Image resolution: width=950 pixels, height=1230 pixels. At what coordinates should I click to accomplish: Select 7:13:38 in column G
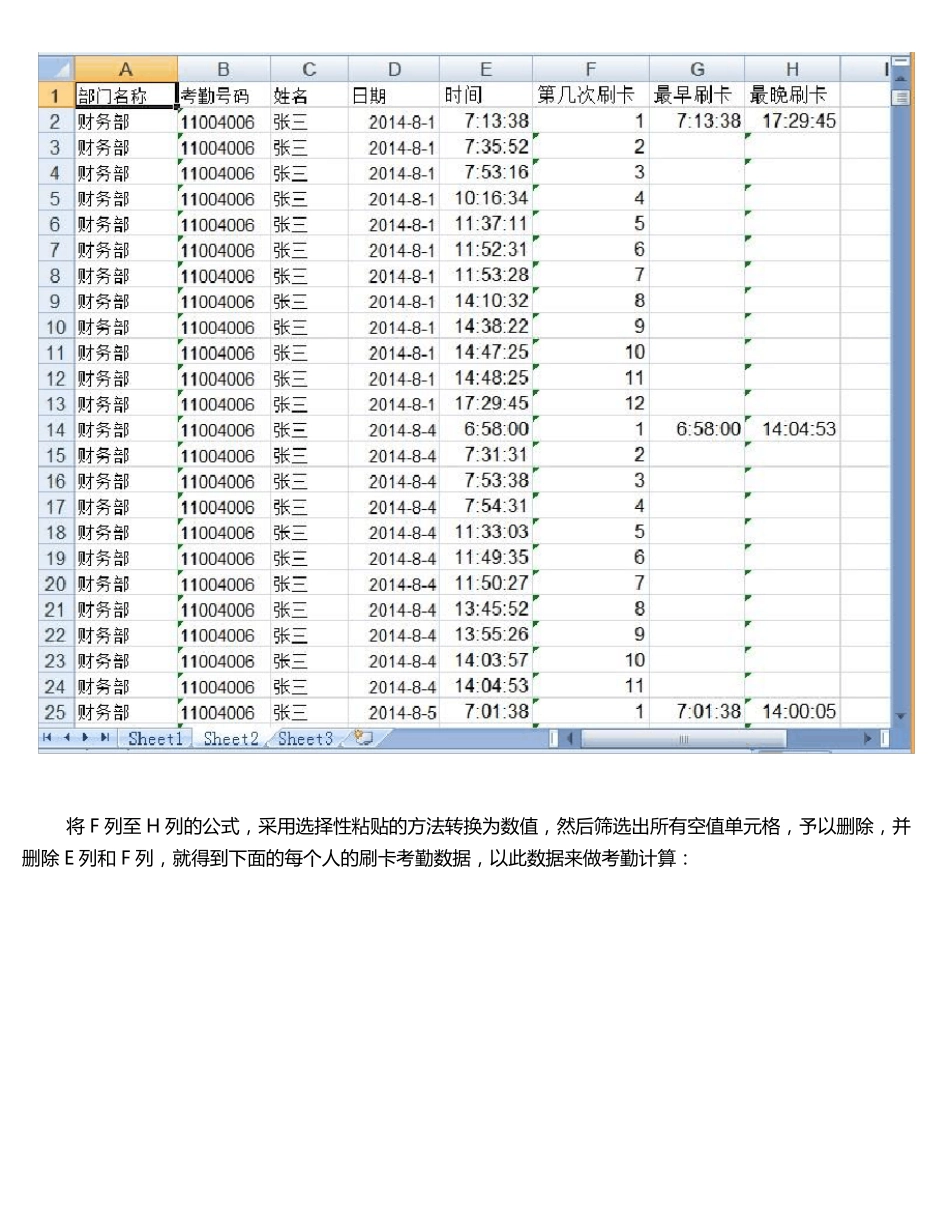point(697,121)
